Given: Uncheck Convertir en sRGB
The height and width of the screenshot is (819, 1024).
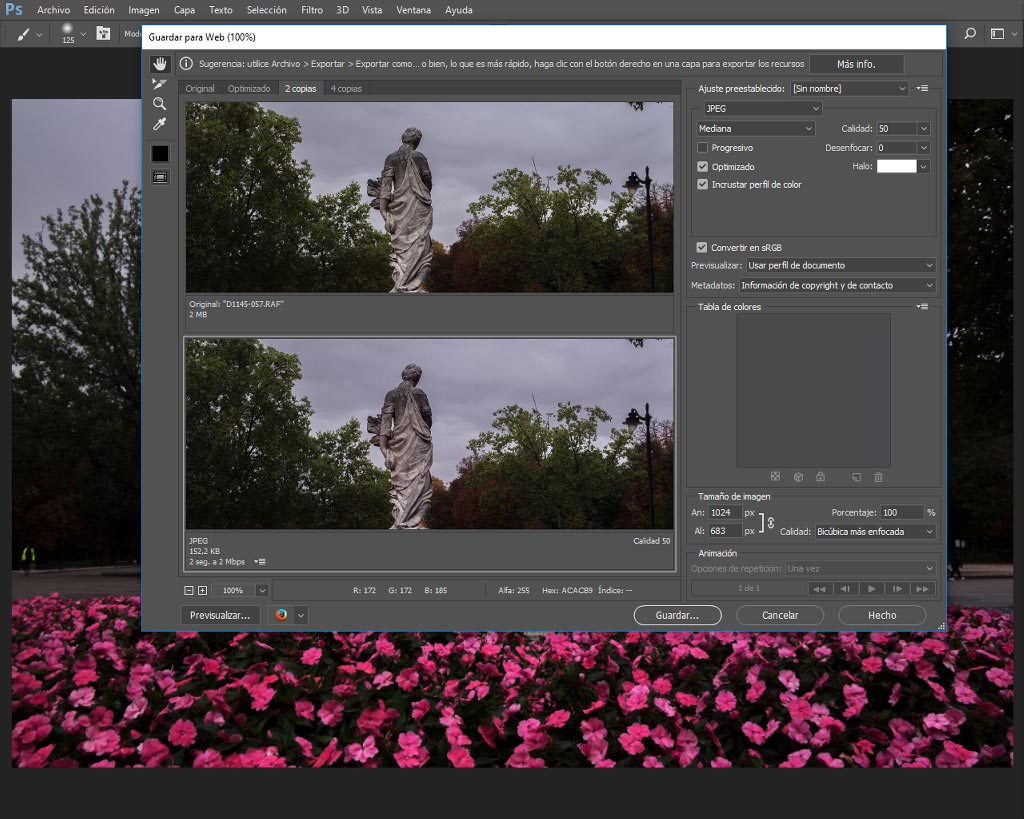Looking at the screenshot, I should tap(702, 248).
